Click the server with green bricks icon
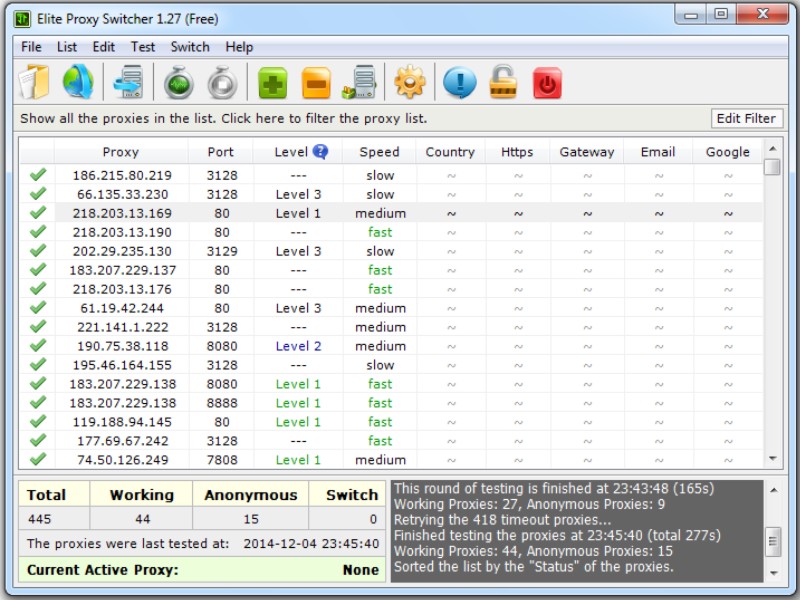Viewport: 800px width, 600px height. (x=360, y=82)
